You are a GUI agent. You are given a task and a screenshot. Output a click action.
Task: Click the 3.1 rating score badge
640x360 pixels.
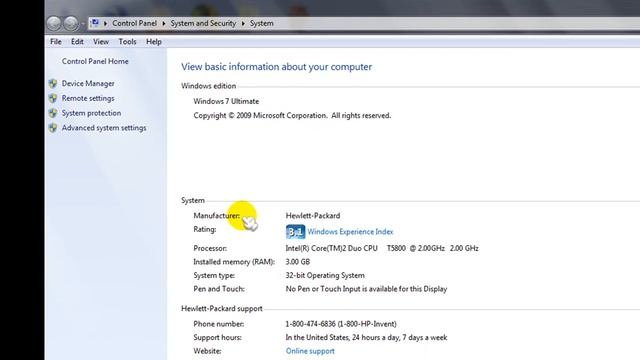click(295, 232)
